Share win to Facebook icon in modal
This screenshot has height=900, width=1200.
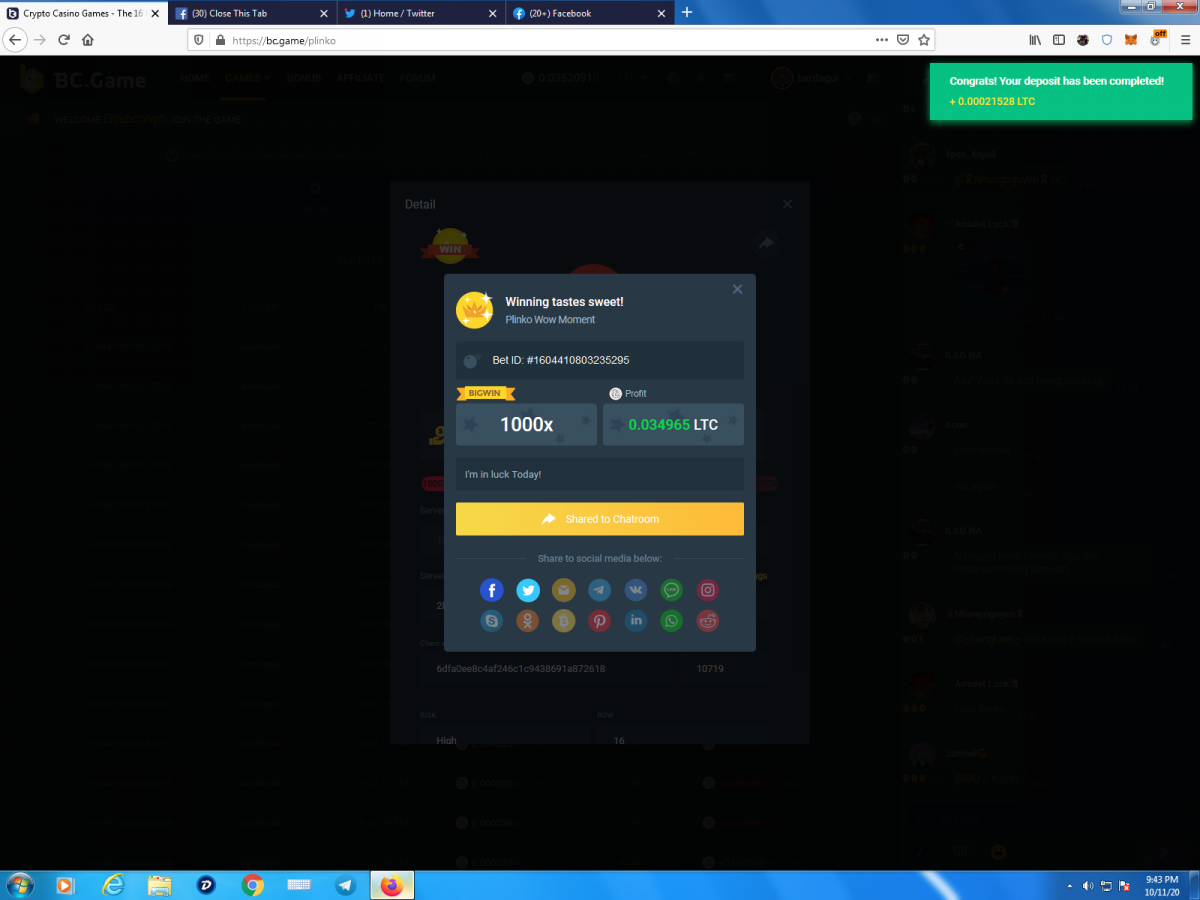pyautogui.click(x=492, y=591)
